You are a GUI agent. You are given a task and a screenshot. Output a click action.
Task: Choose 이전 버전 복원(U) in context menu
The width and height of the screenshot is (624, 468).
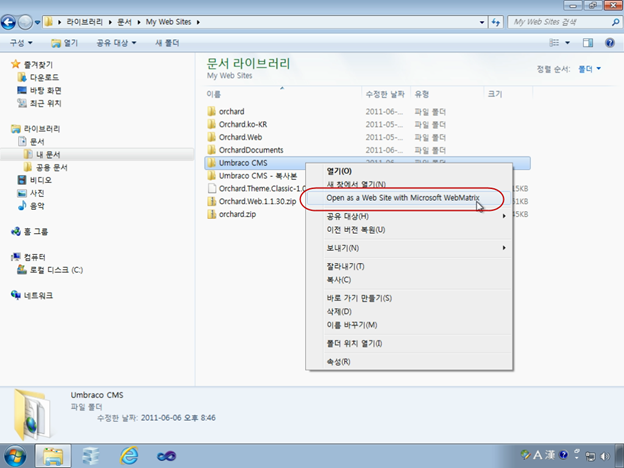409,230
